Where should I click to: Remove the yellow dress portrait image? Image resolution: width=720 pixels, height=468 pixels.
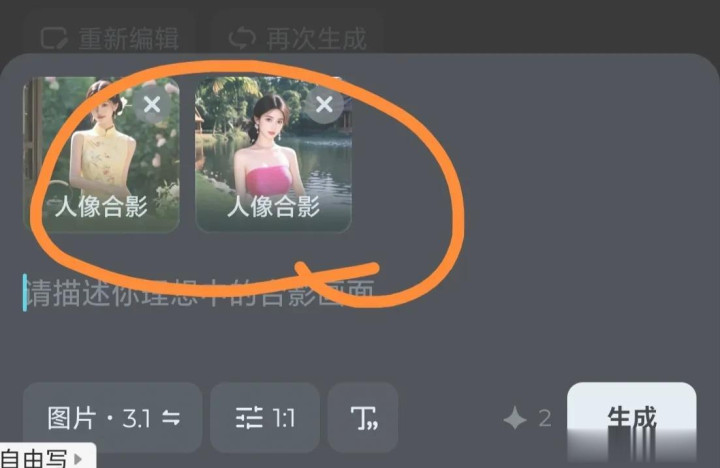tap(152, 105)
